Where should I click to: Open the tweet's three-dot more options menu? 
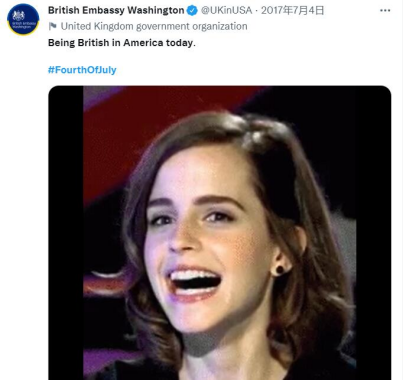[385, 11]
